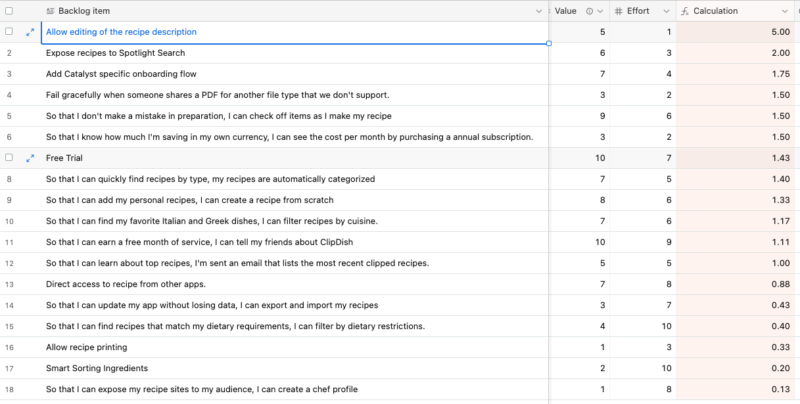The height and width of the screenshot is (404, 800).
Task: Open the Value column dropdown arrow
Action: click(x=601, y=11)
